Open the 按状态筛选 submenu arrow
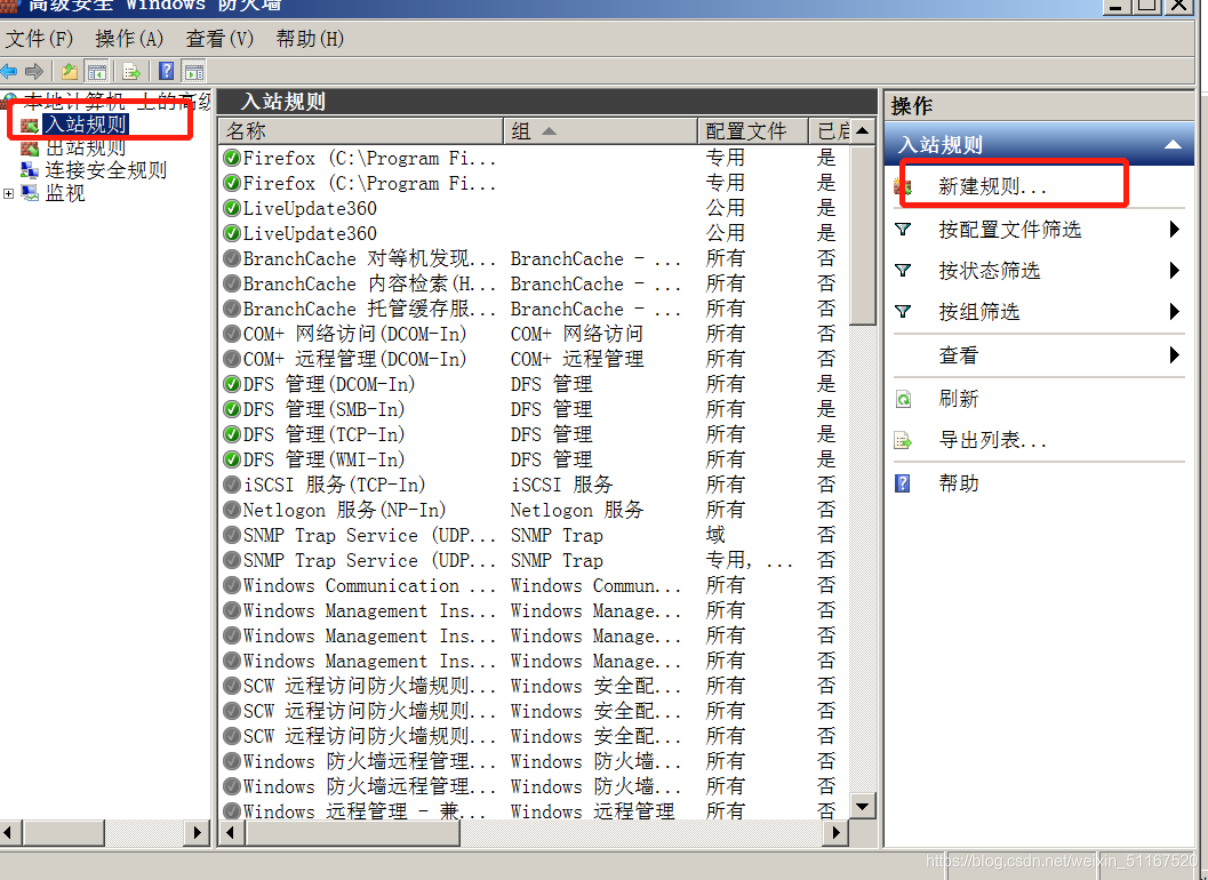Image resolution: width=1208 pixels, height=880 pixels. click(x=1174, y=270)
